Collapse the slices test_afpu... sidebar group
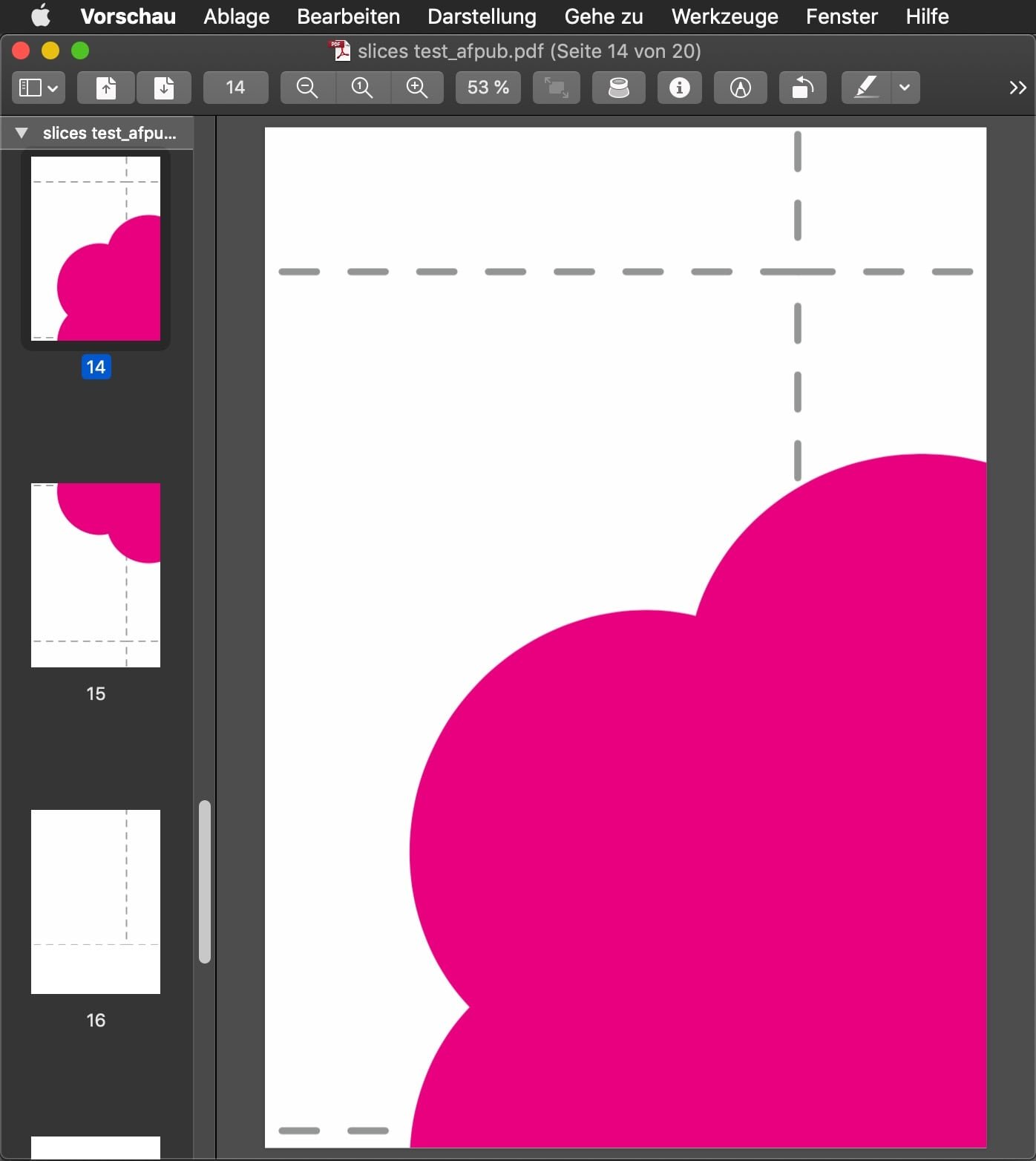 point(22,133)
